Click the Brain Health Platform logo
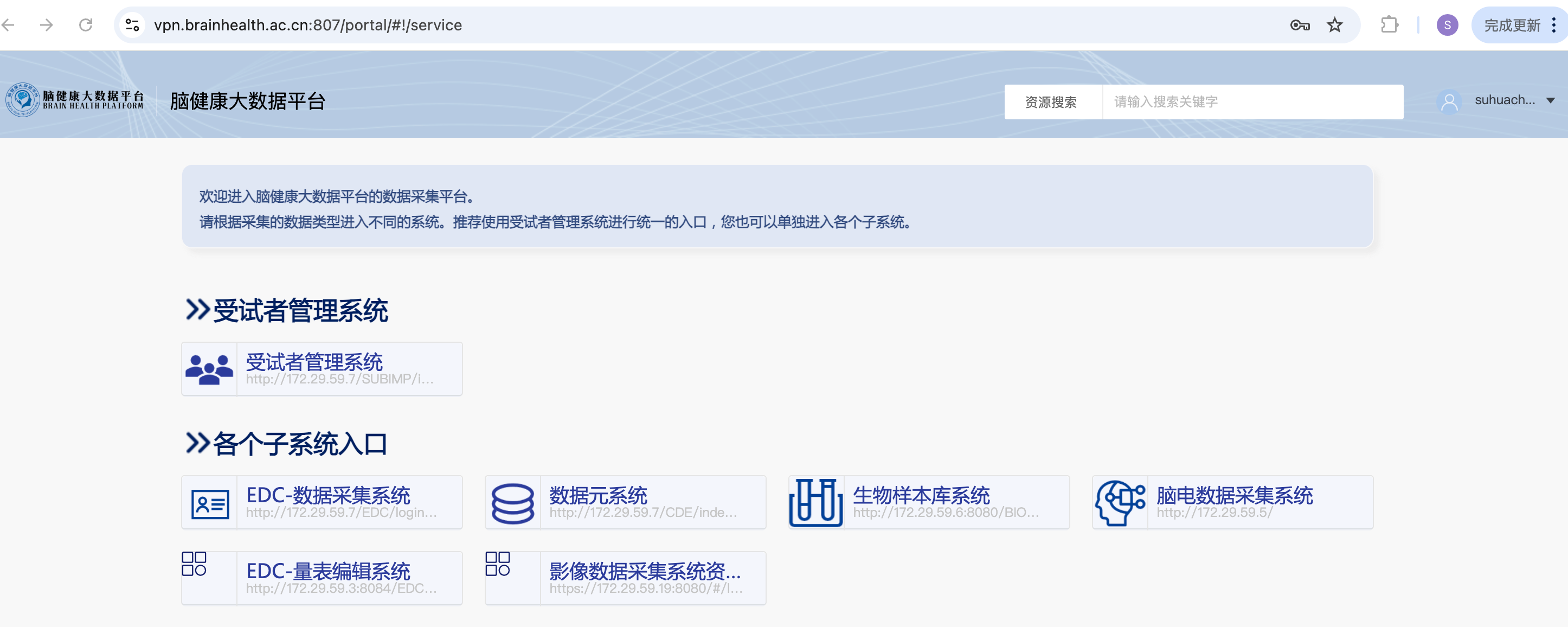Image resolution: width=1568 pixels, height=627 pixels. tap(74, 100)
